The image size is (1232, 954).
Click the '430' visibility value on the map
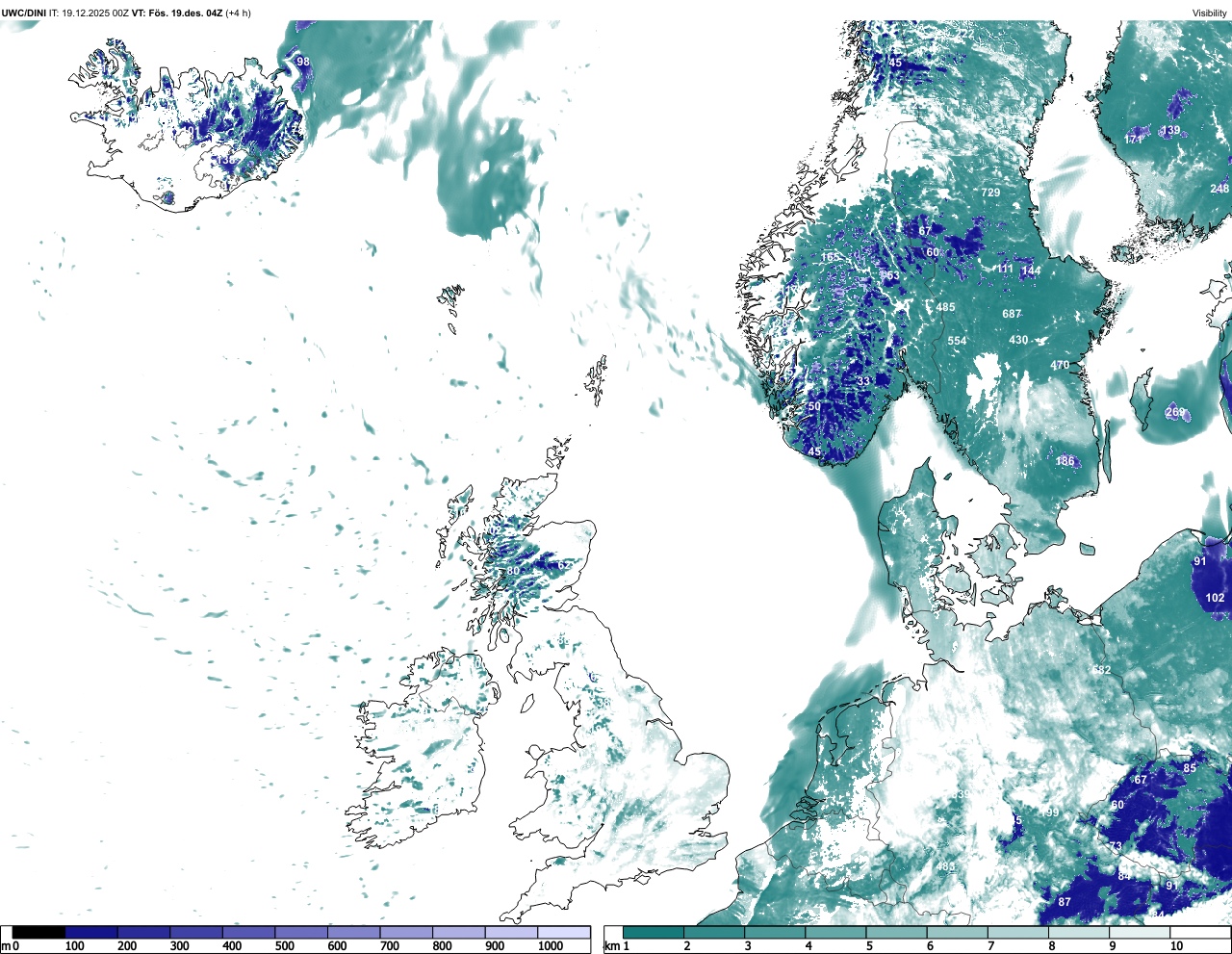pos(1018,341)
